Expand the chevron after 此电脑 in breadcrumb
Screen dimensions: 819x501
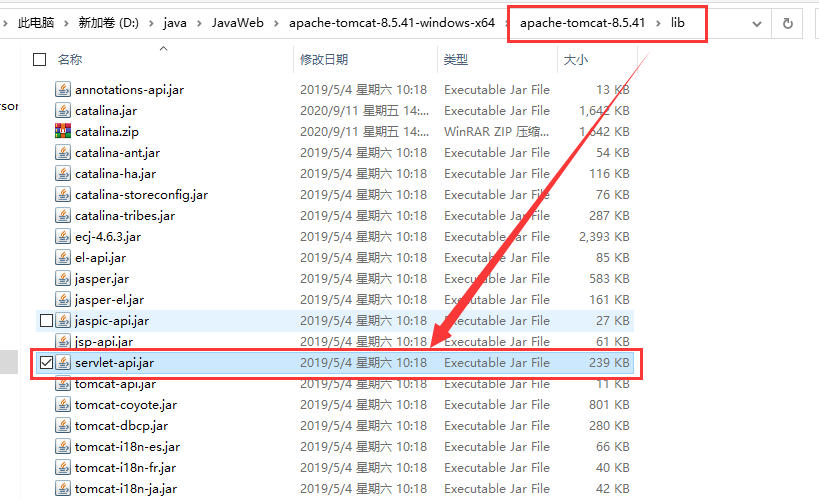[66, 23]
